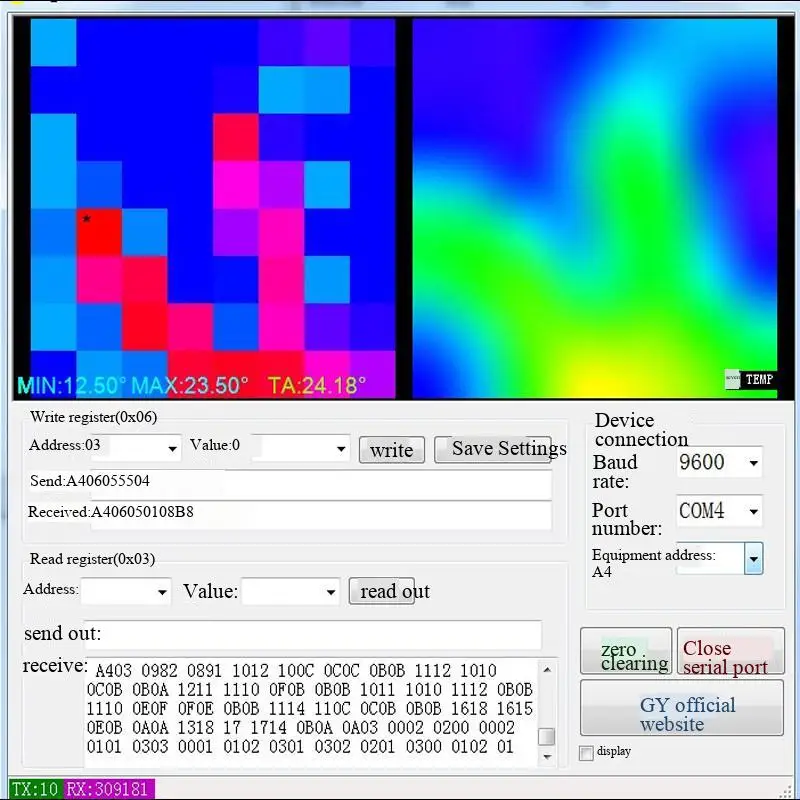The image size is (800, 800).
Task: Click the receive box scroll down arrow
Action: click(547, 757)
